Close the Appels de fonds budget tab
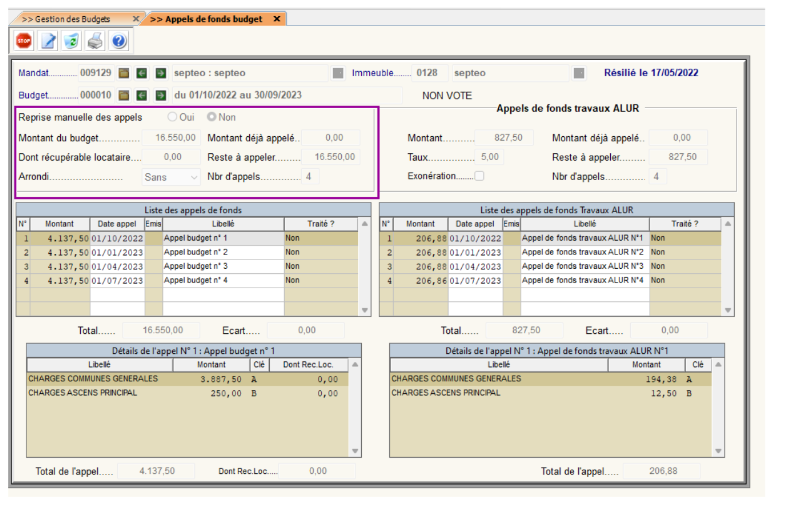This screenshot has height=531, width=799. coord(277,19)
